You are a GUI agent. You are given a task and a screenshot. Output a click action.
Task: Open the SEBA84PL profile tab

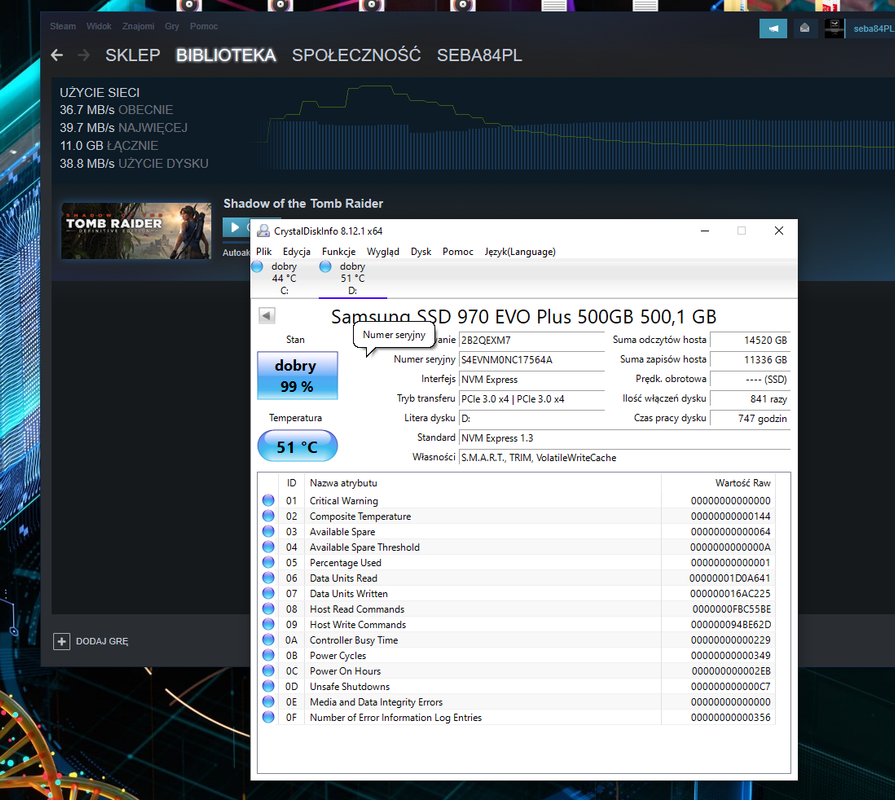click(479, 55)
